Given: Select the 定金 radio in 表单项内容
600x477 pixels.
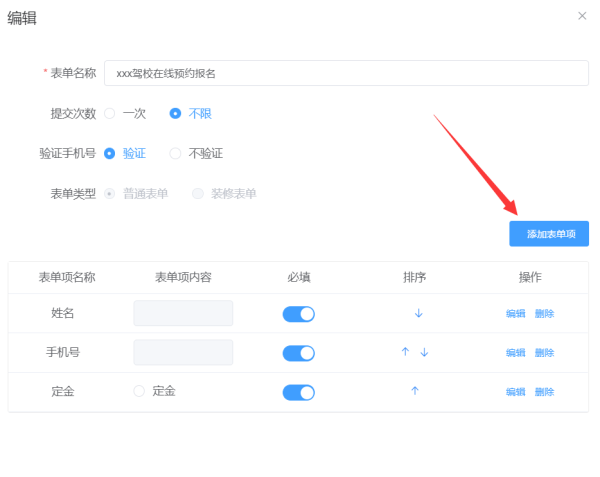Looking at the screenshot, I should click(140, 391).
